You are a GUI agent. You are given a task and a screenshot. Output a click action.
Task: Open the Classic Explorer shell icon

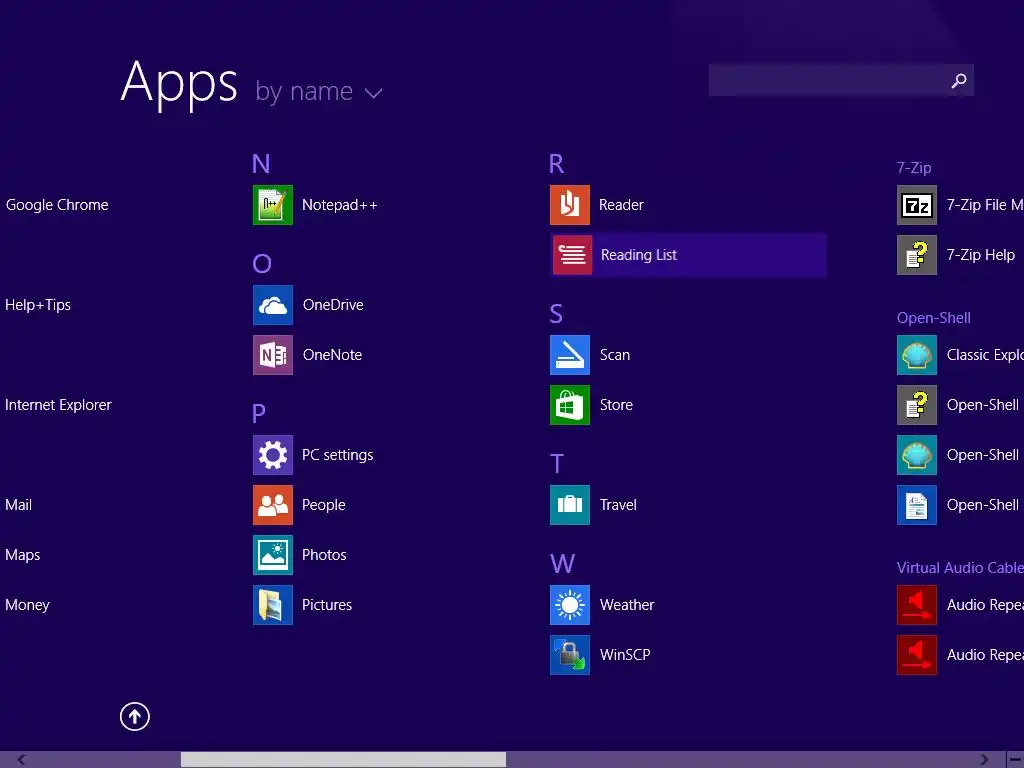pos(917,355)
